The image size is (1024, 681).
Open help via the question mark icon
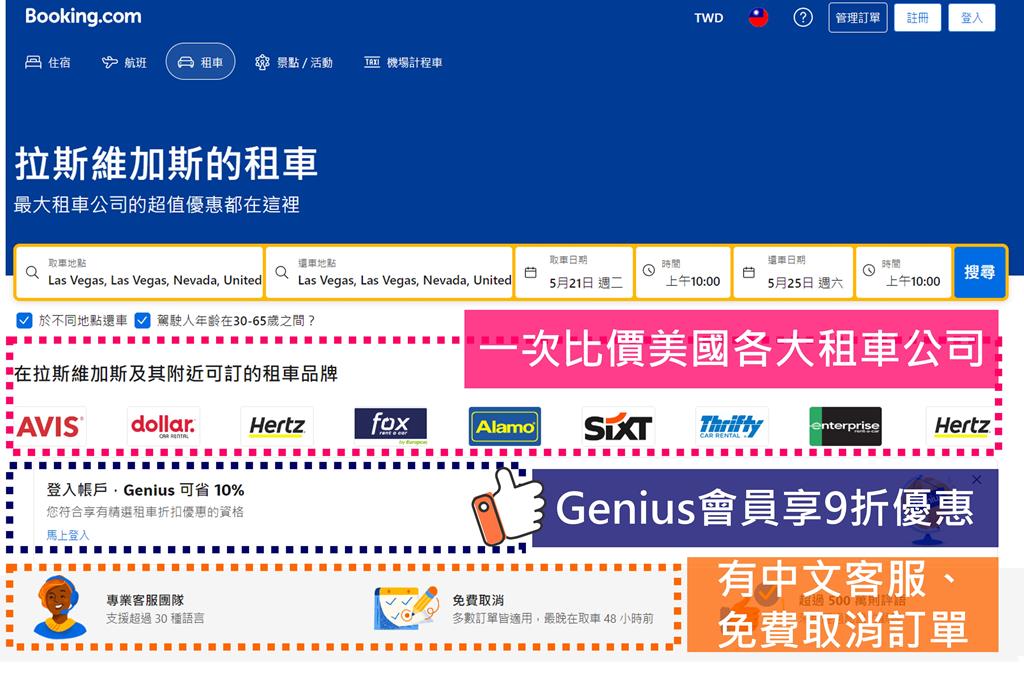coord(803,18)
